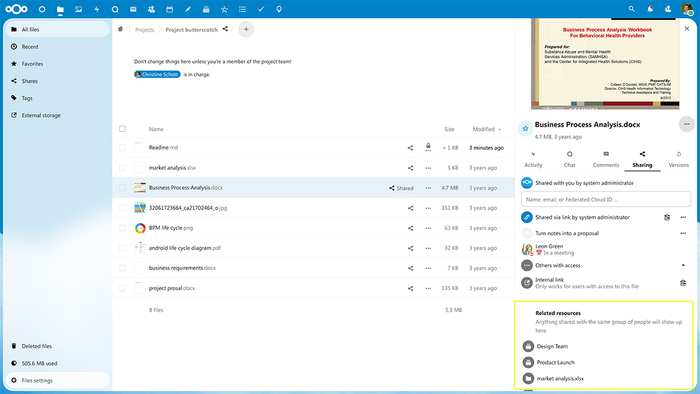Open more options for shared link
The height and width of the screenshot is (394, 700).
pos(683,217)
